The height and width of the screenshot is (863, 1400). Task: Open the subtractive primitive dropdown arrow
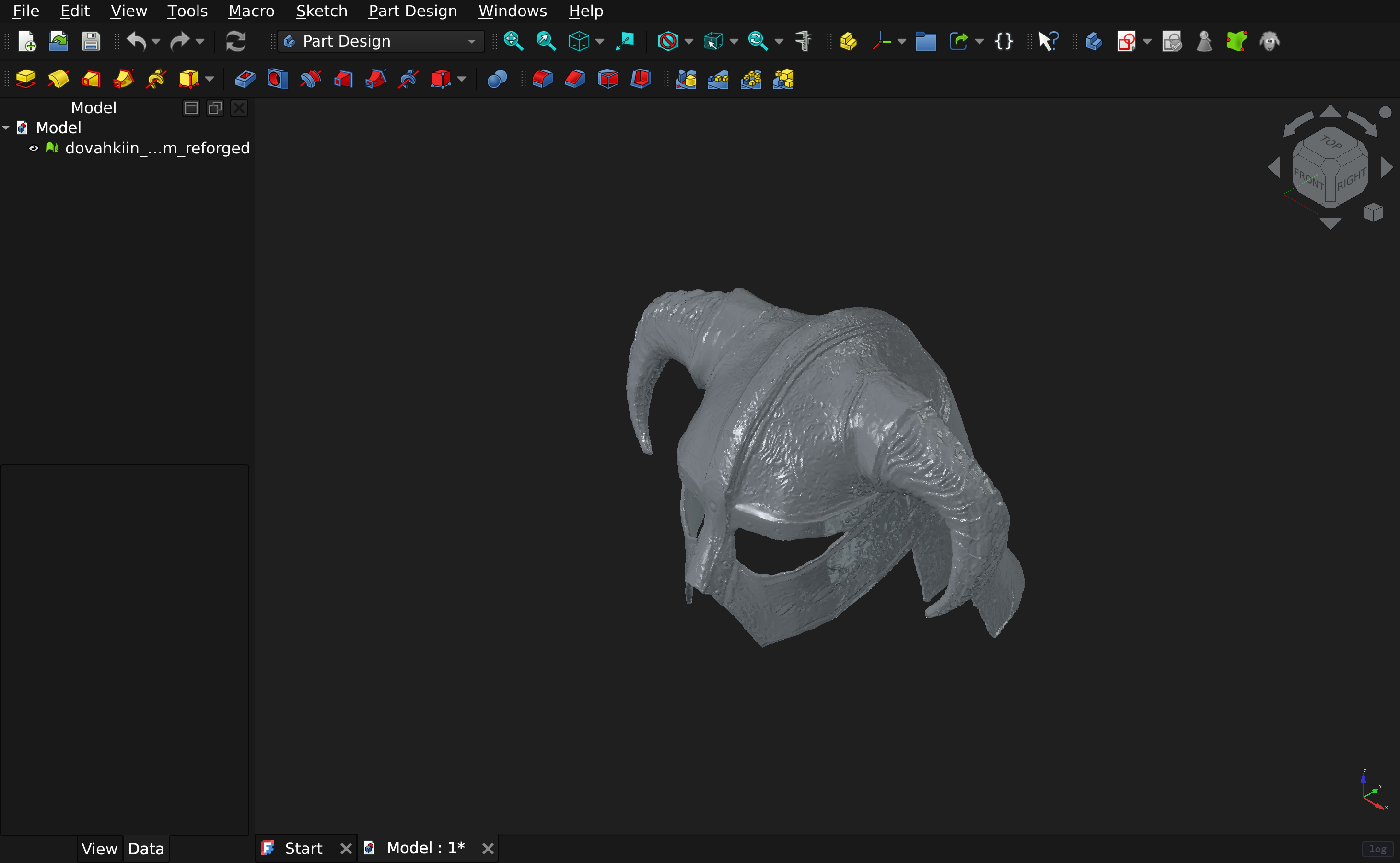[462, 79]
